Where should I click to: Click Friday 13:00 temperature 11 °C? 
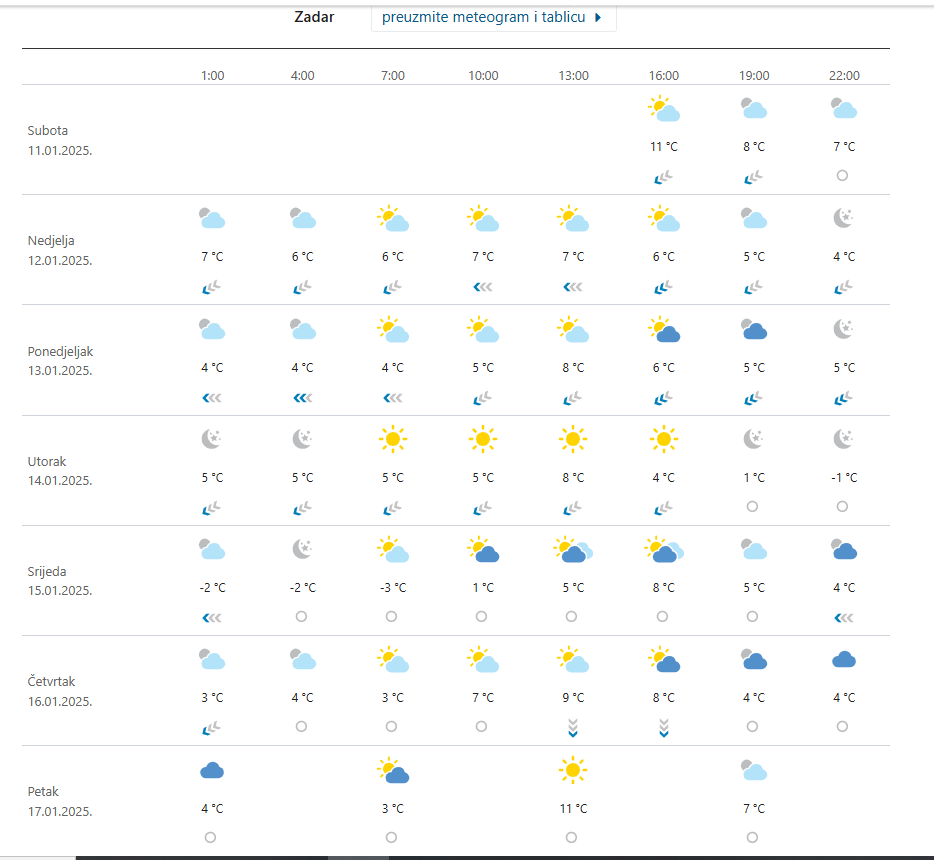[573, 808]
